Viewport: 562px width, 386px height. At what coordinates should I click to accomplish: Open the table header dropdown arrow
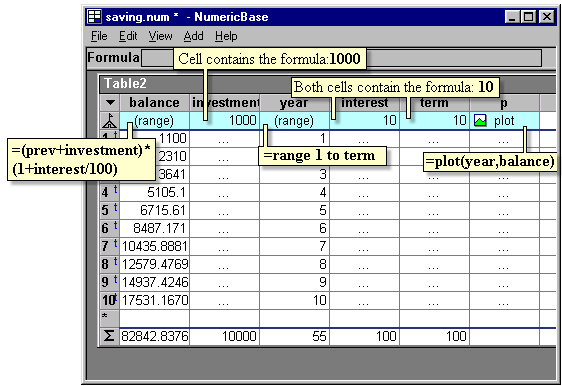(110, 103)
